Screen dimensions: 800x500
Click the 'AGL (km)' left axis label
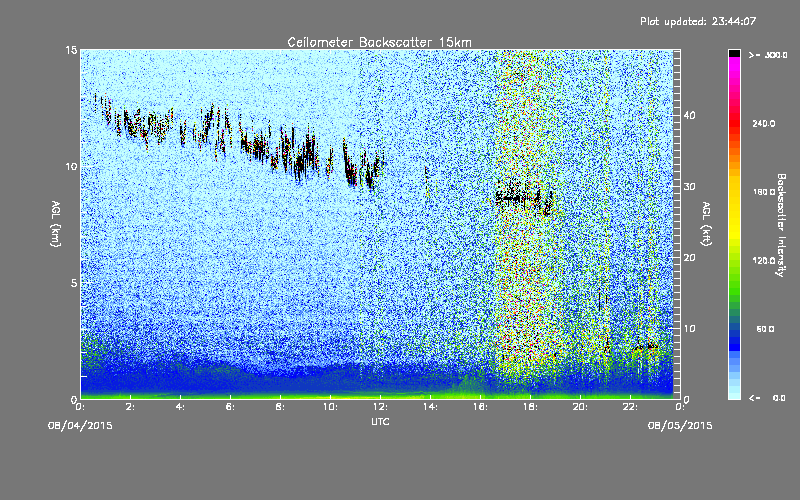[x=56, y=224]
